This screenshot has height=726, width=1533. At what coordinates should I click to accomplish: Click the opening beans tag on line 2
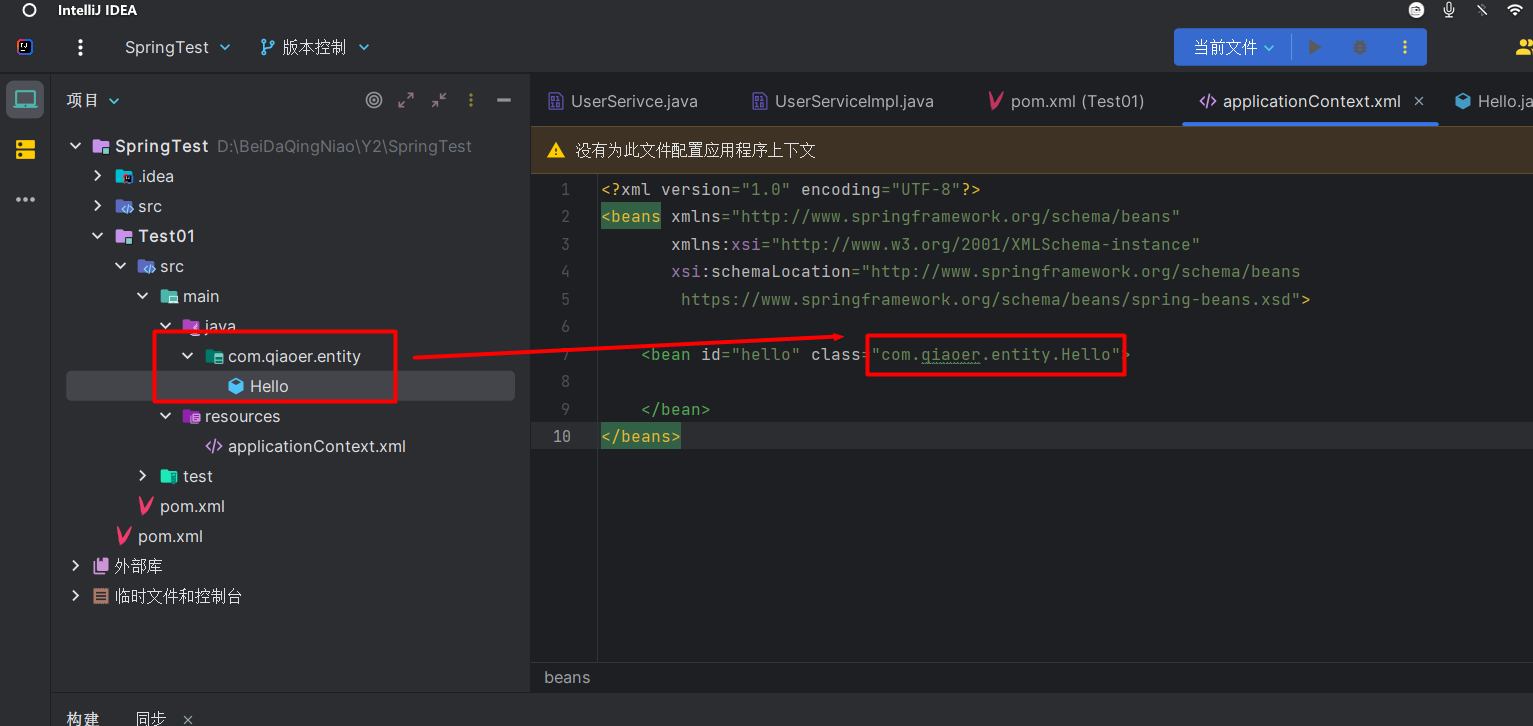pyautogui.click(x=631, y=216)
